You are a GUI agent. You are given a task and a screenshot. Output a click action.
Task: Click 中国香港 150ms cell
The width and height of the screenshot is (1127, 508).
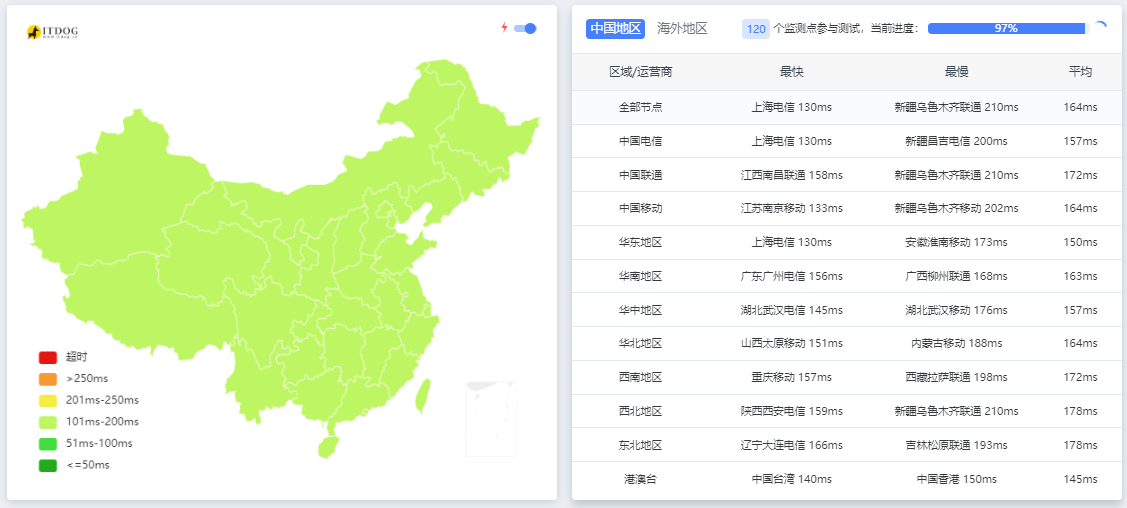pyautogui.click(x=956, y=479)
